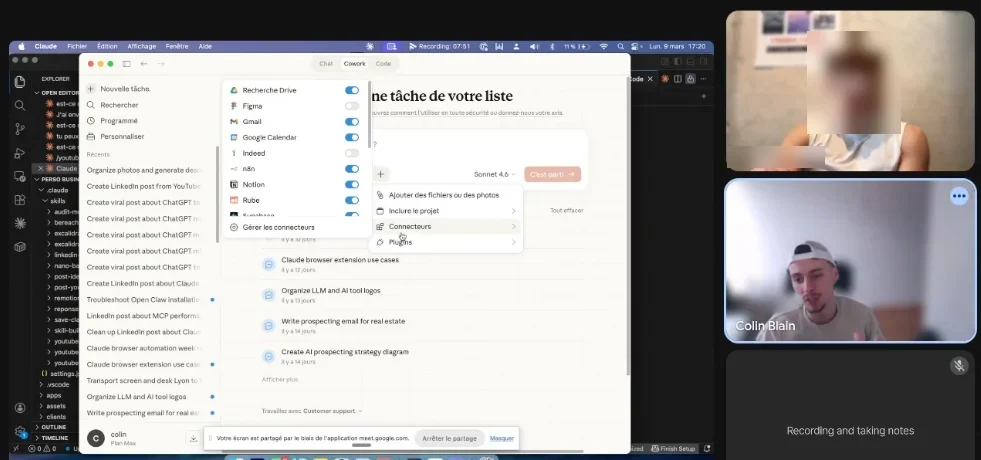The height and width of the screenshot is (460, 981).
Task: Click the Google Drive icon in connectors
Action: (234, 90)
